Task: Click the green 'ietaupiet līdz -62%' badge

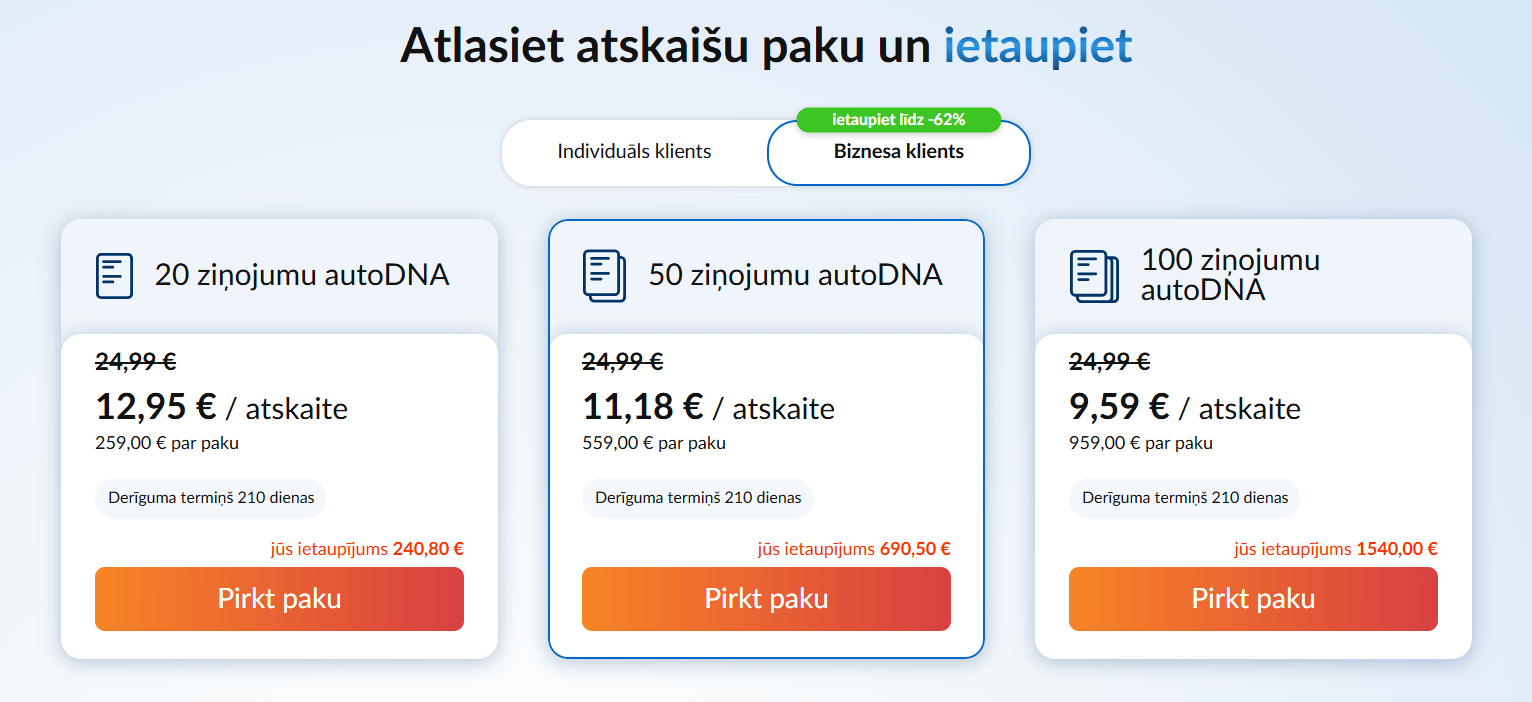Action: click(x=898, y=120)
